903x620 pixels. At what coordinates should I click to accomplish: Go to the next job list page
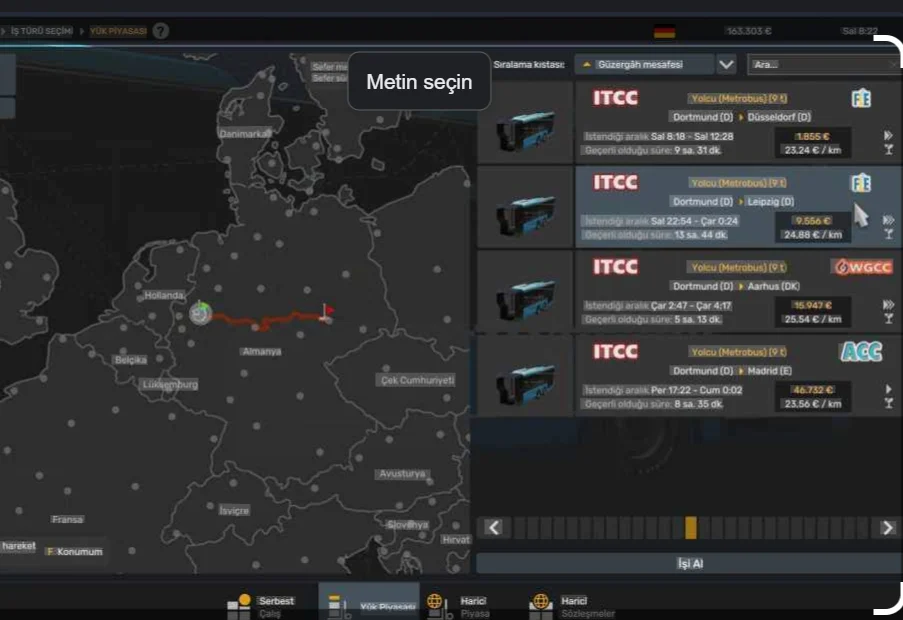tap(887, 527)
